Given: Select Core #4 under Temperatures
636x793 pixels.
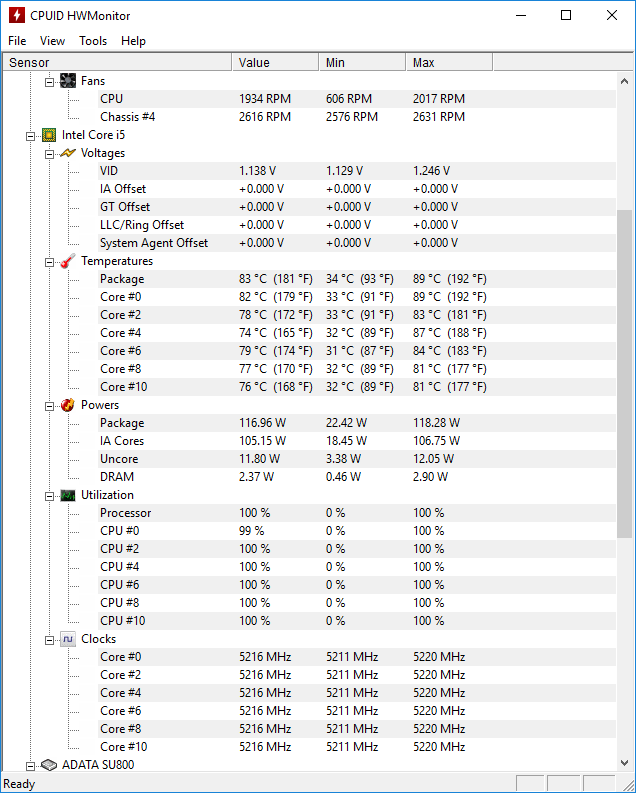Looking at the screenshot, I should click(x=357, y=333).
